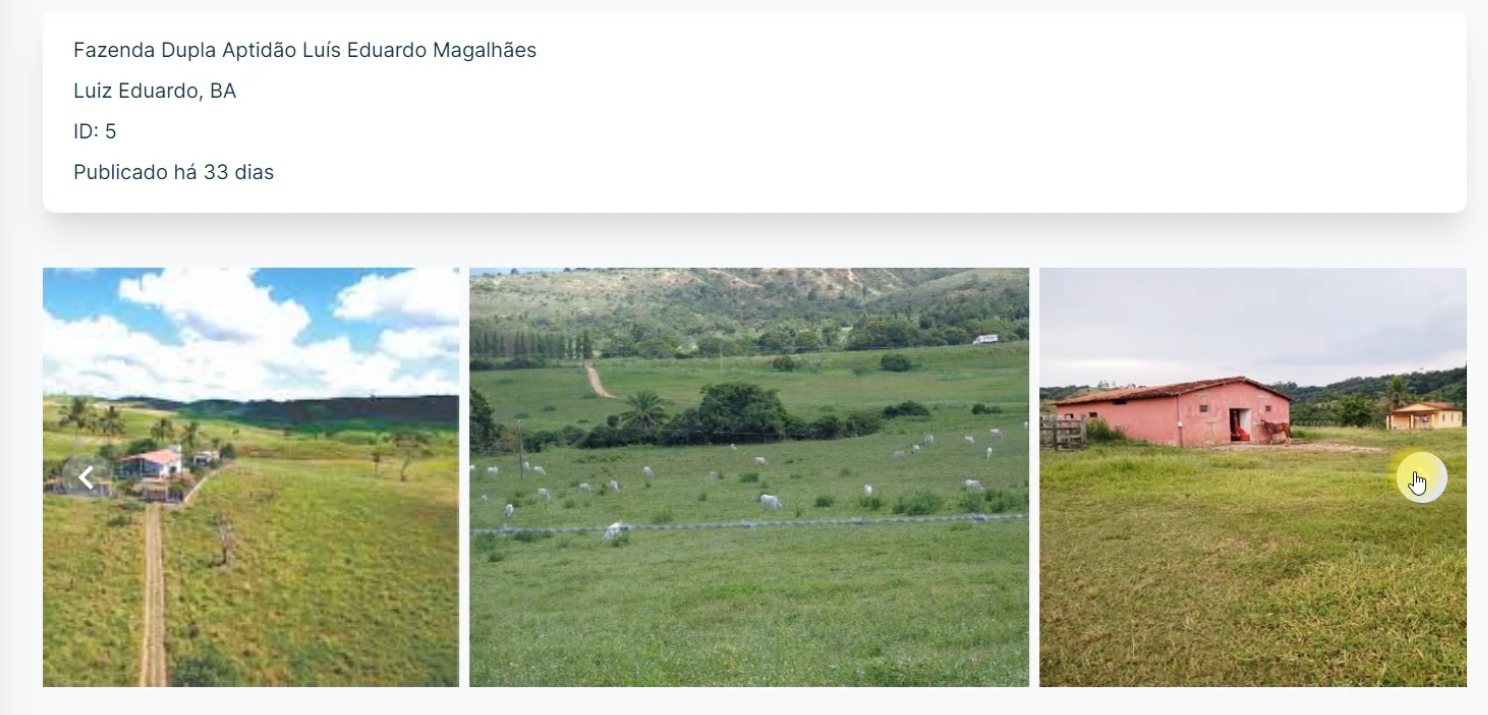Click the ID: 5 label
Image resolution: width=1488 pixels, height=715 pixels.
click(x=95, y=131)
